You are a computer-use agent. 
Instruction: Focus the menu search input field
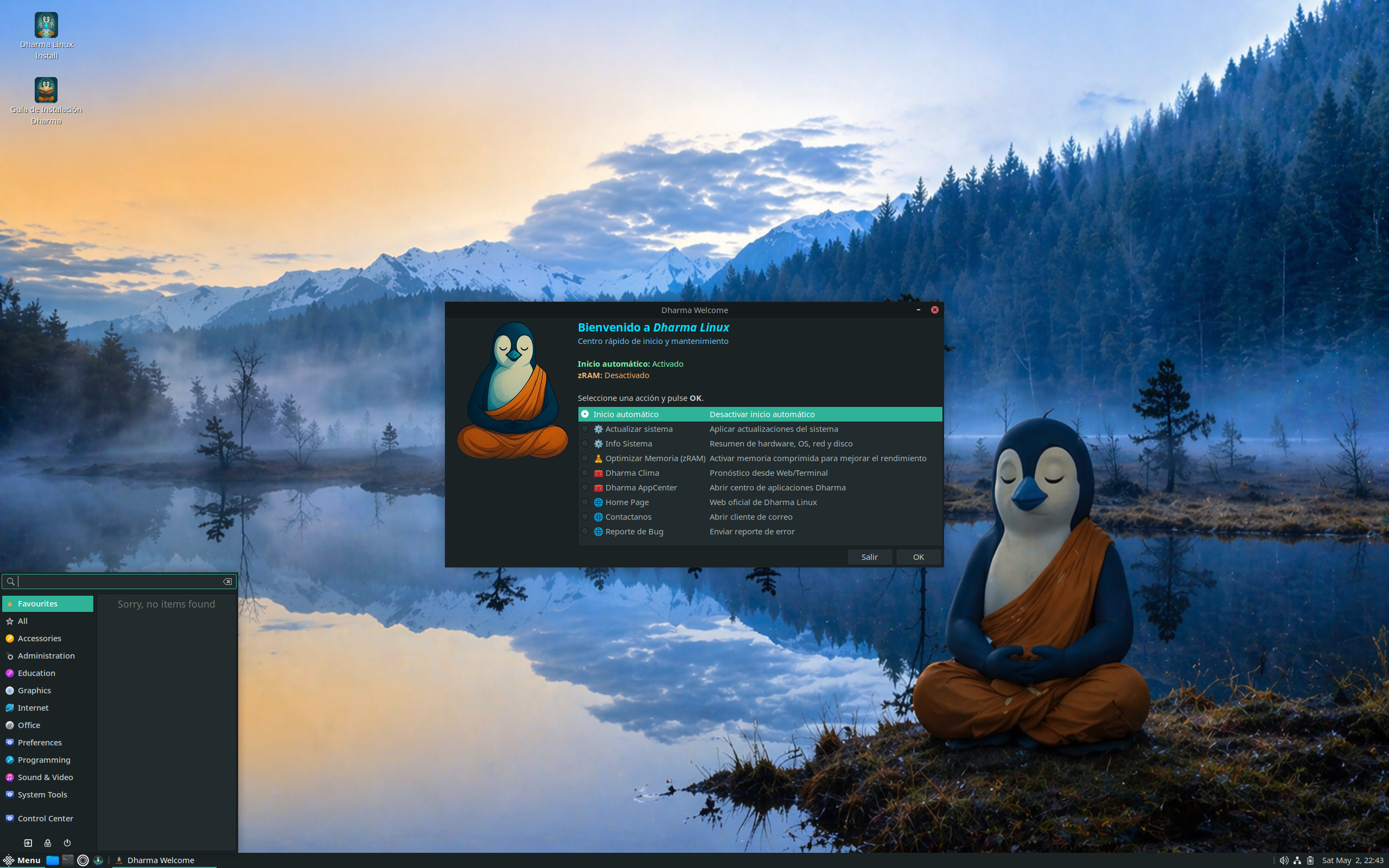[x=119, y=582]
